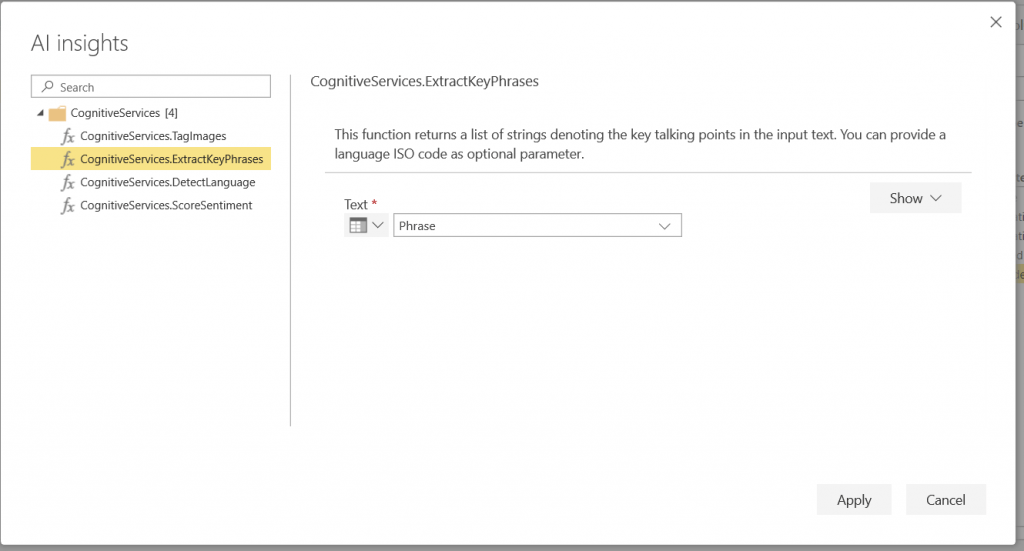Click the search magnifier icon
Screen dimensions: 1024x551
tap(48, 86)
